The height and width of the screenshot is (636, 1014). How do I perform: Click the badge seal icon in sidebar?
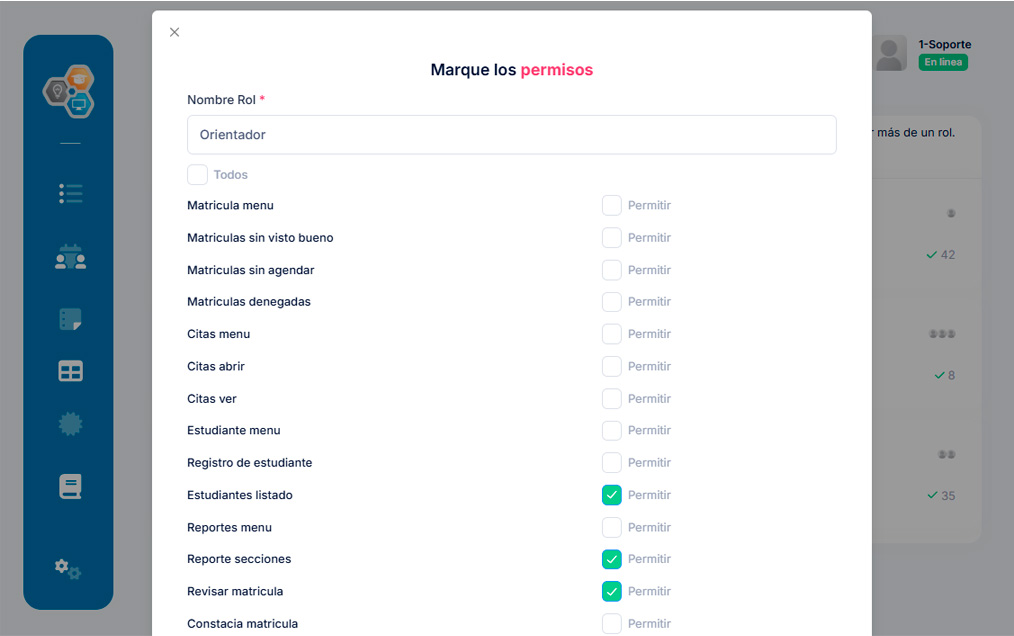point(70,424)
